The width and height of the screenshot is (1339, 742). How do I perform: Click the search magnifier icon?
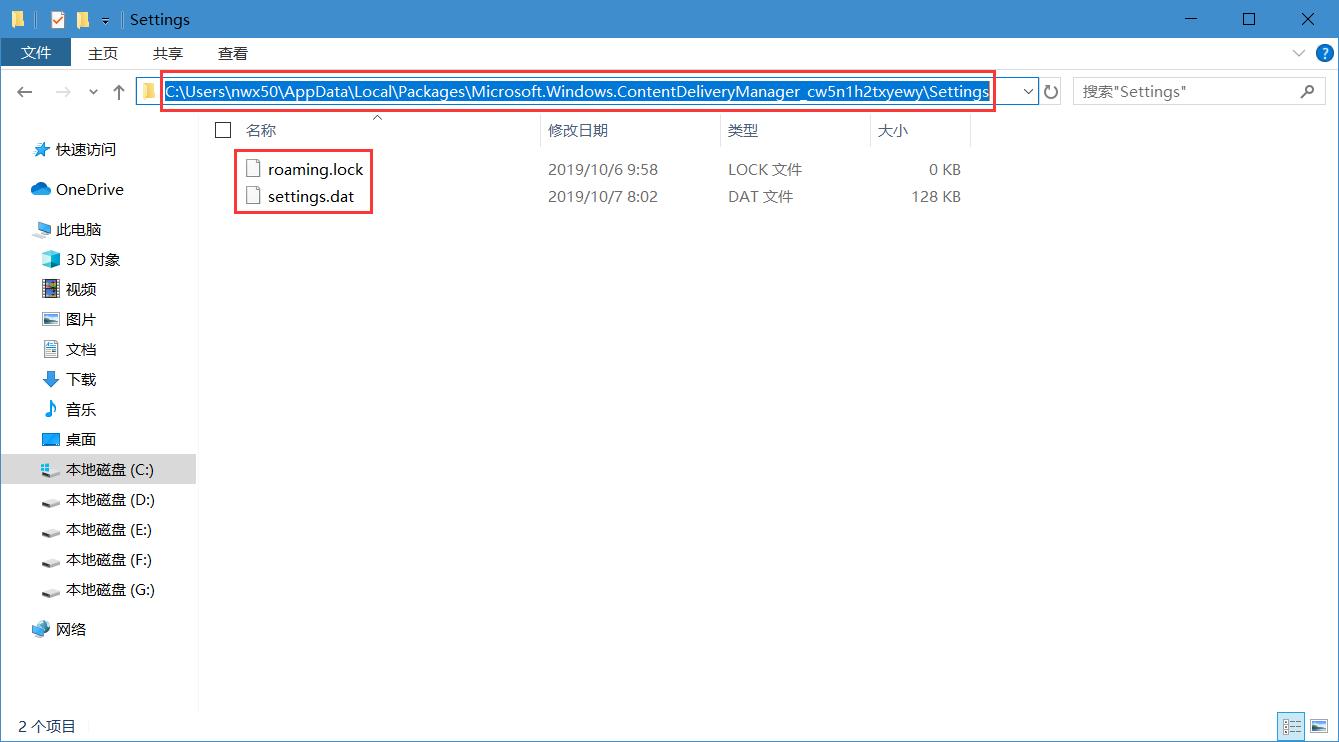pos(1307,92)
